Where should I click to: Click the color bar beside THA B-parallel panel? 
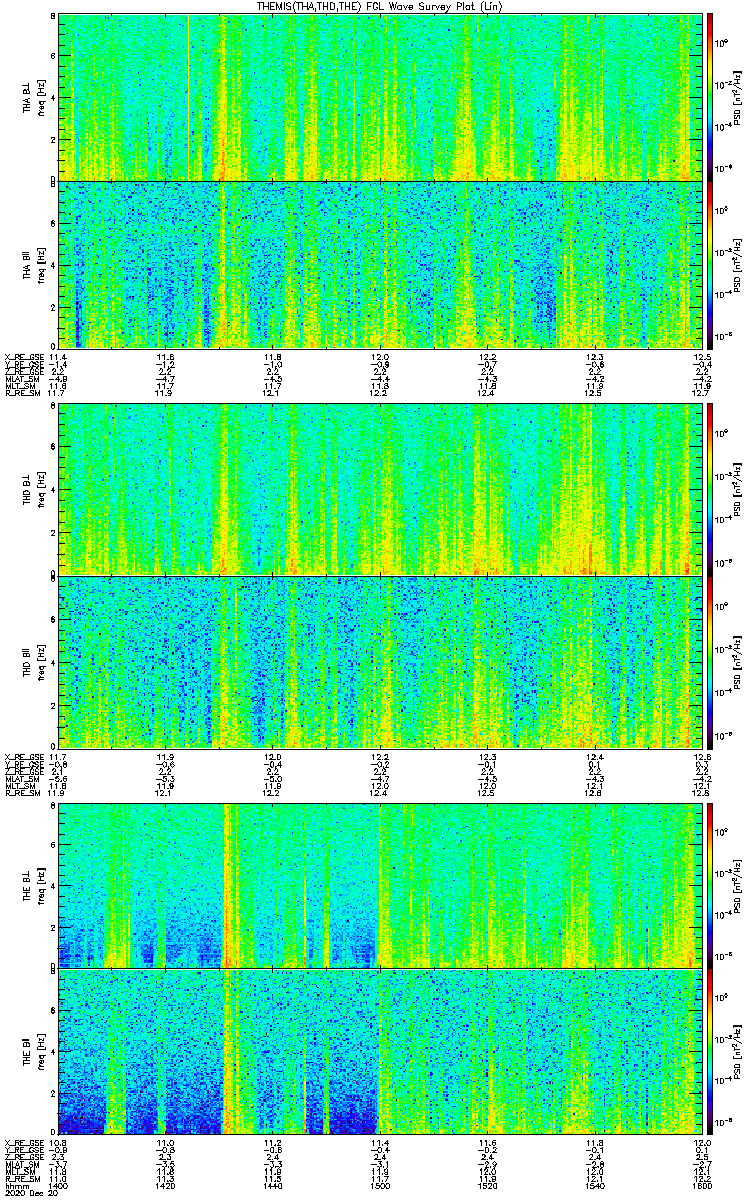coord(710,265)
